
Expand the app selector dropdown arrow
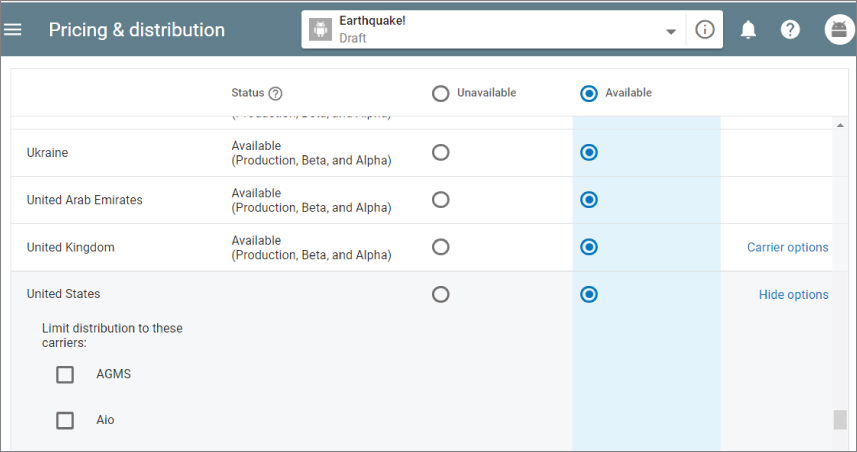(671, 31)
